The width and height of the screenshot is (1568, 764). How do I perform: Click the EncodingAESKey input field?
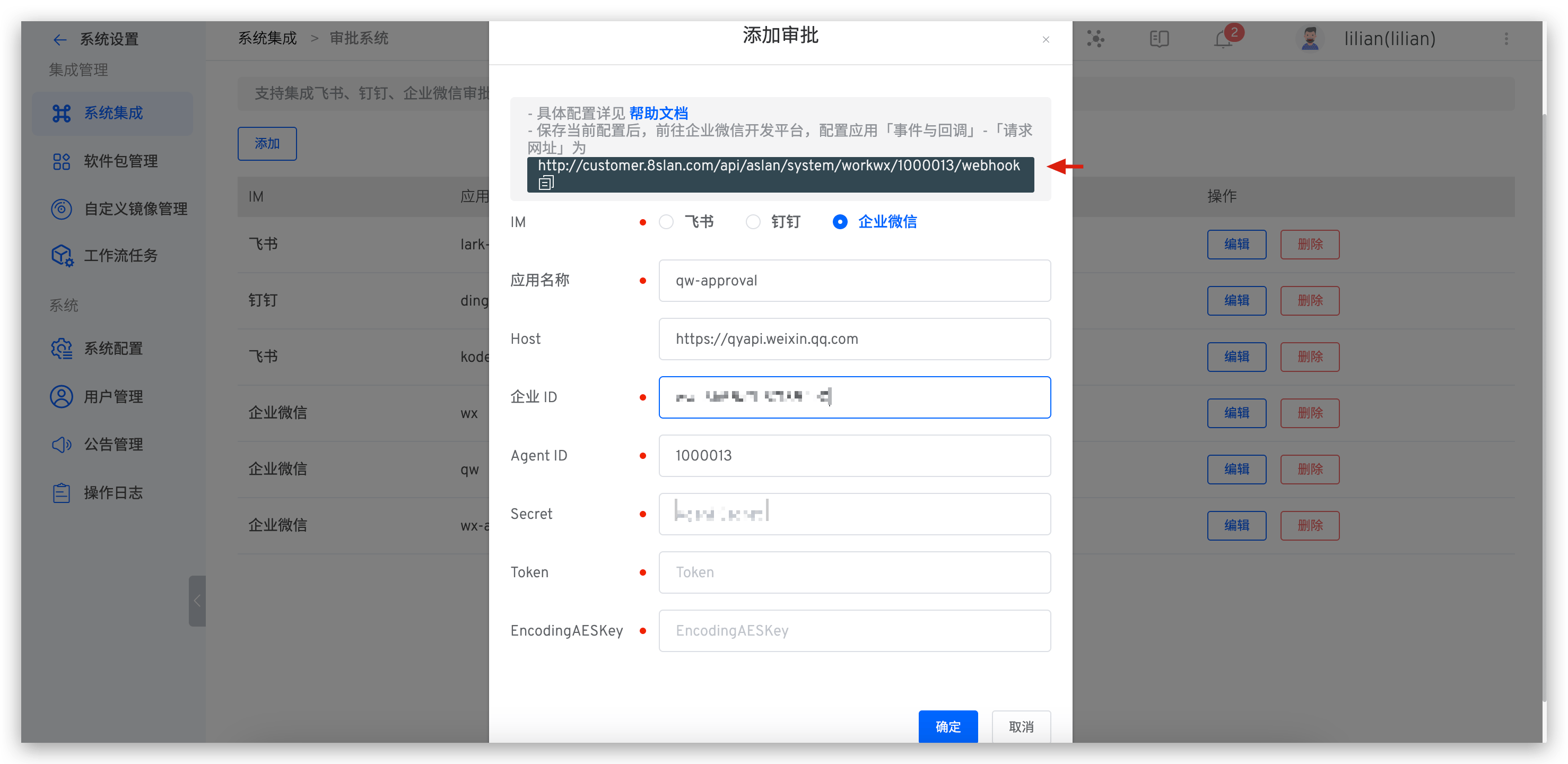pos(854,631)
